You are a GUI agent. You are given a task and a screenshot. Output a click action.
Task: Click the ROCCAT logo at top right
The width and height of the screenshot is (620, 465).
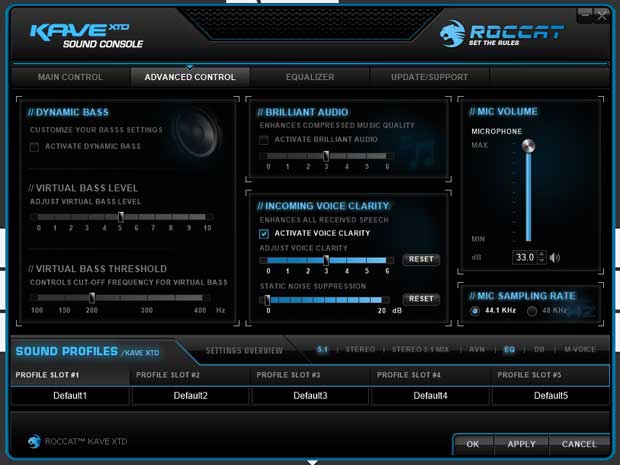[502, 34]
